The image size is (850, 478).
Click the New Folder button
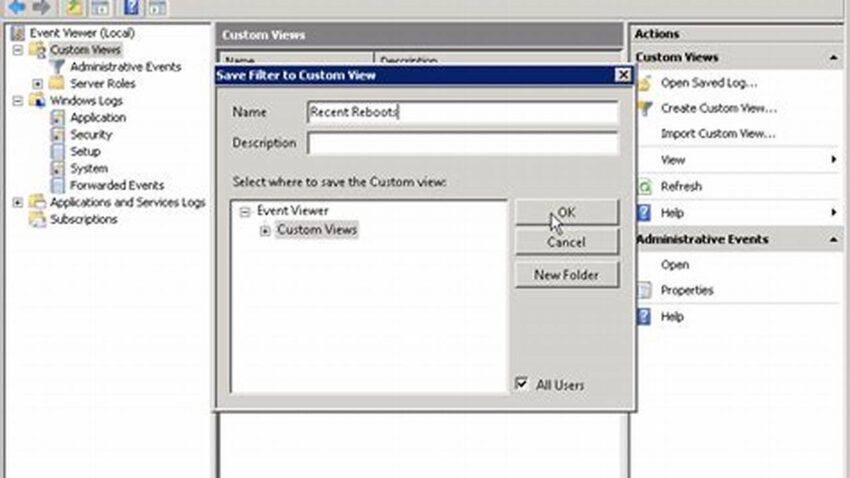[x=566, y=275]
